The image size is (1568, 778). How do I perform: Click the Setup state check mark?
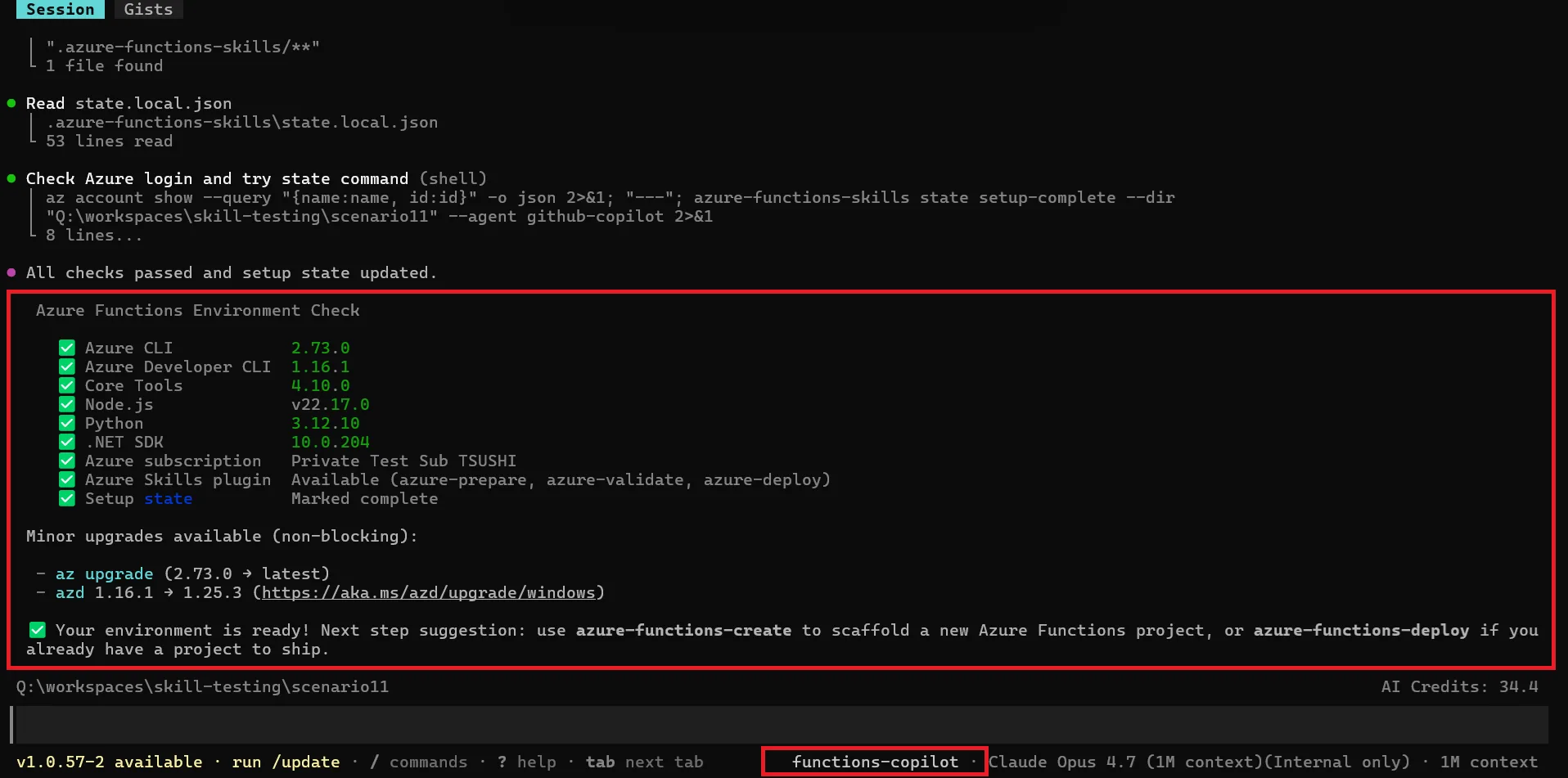tap(67, 498)
